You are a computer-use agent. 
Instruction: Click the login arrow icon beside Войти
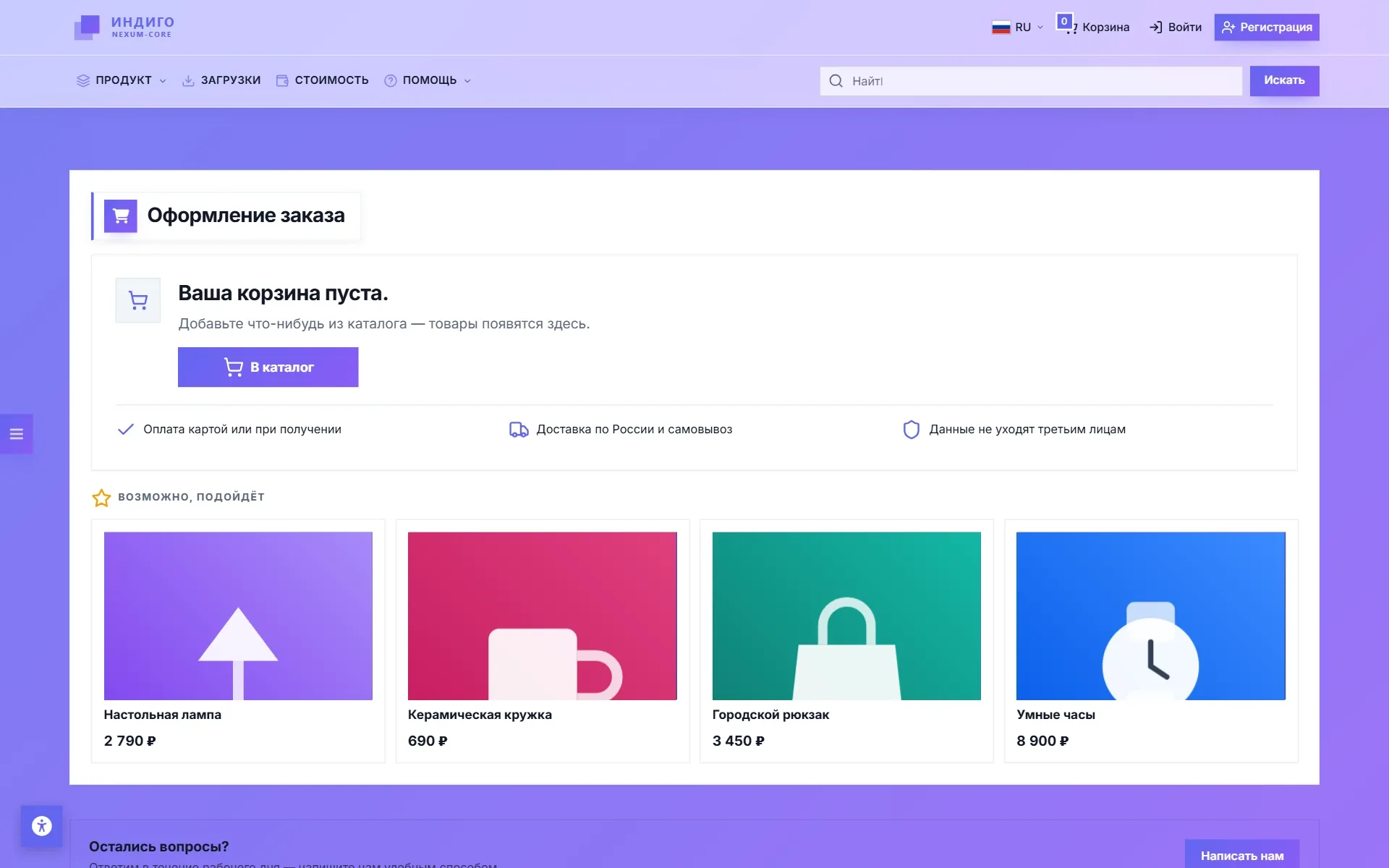coord(1155,27)
